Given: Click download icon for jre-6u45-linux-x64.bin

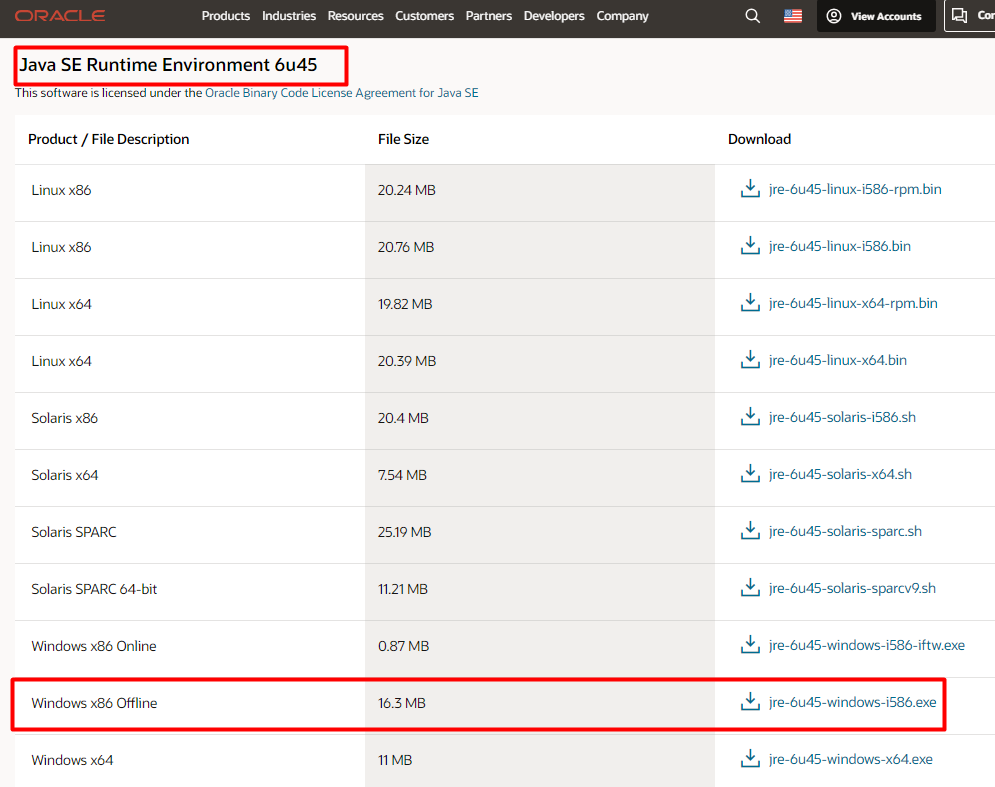Looking at the screenshot, I should [x=750, y=360].
